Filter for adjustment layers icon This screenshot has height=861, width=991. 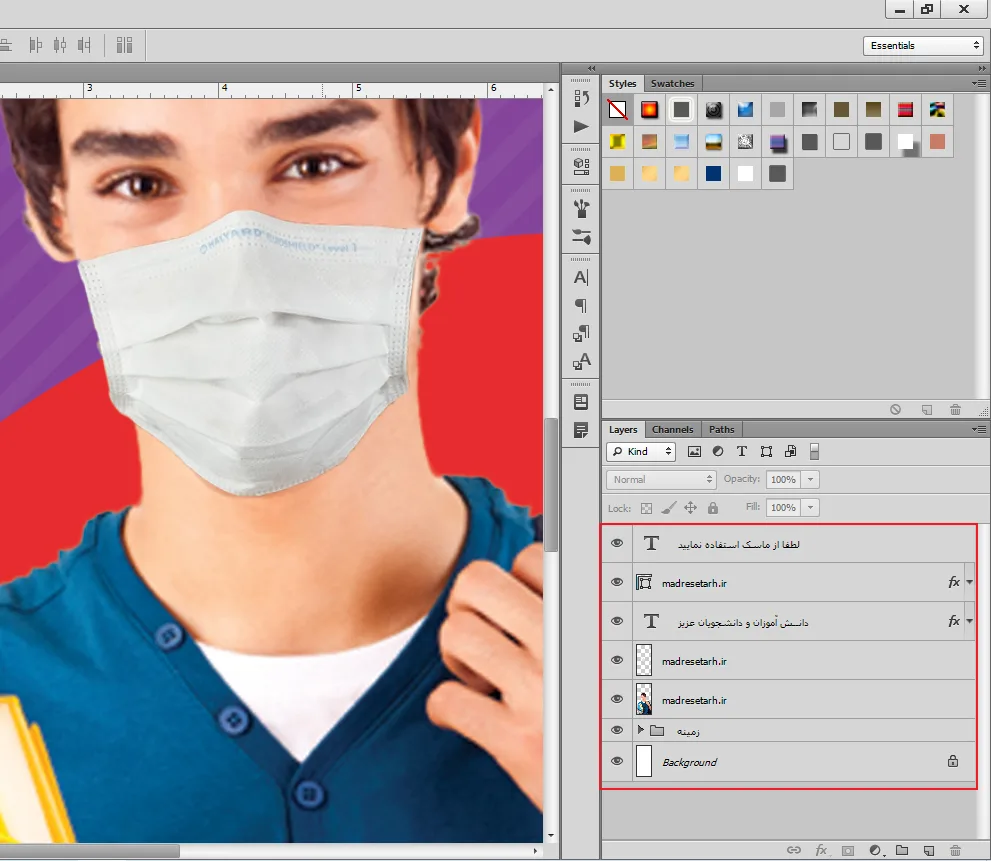click(x=718, y=451)
